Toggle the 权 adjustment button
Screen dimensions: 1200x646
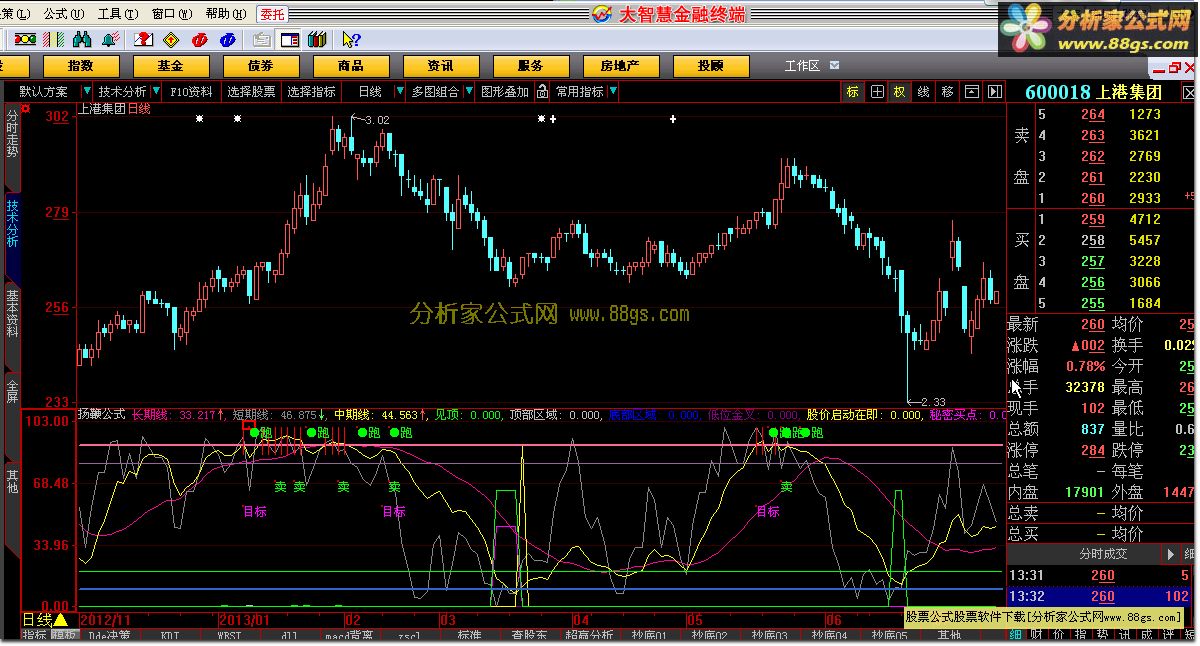tap(900, 91)
